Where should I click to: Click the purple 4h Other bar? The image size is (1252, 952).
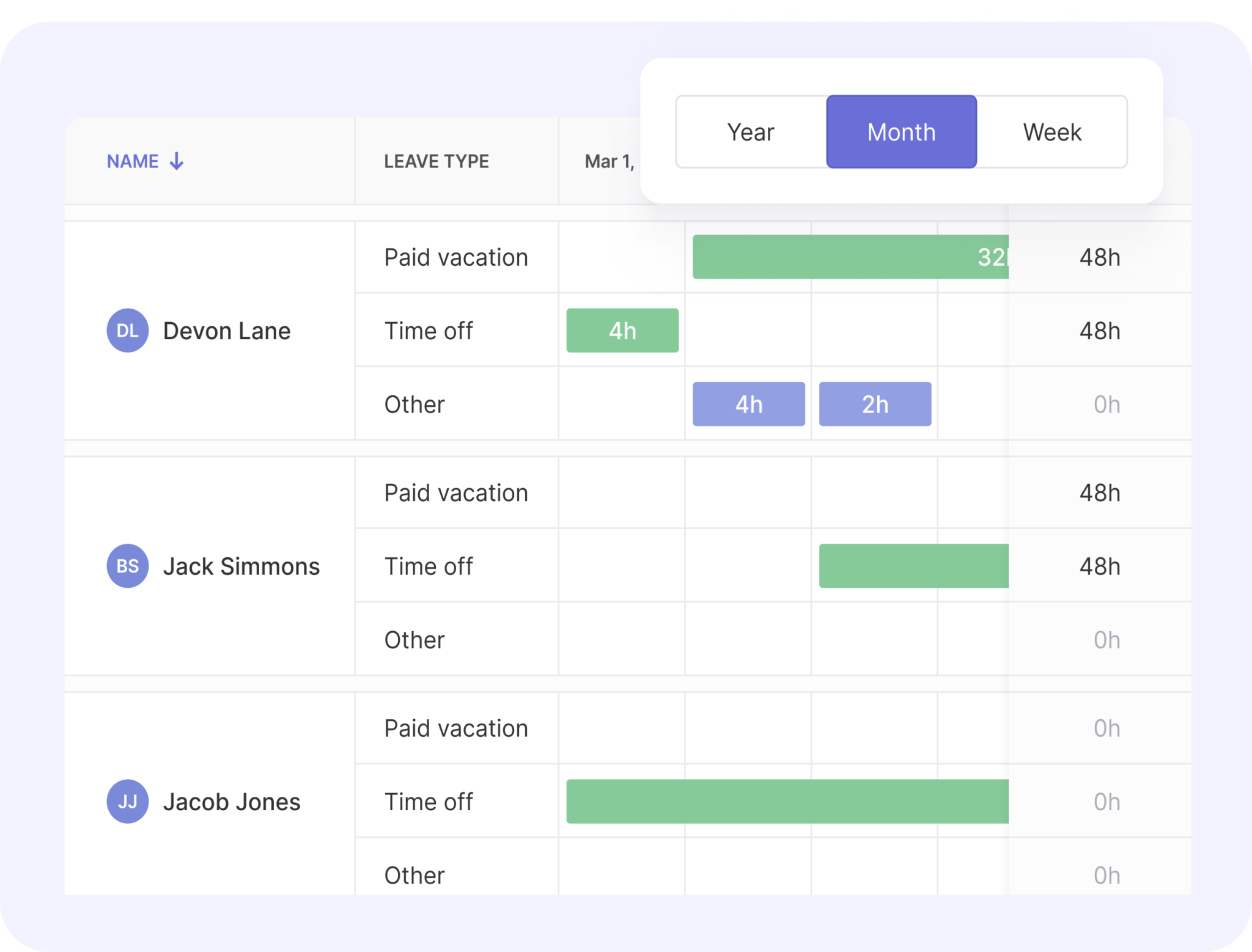click(748, 404)
